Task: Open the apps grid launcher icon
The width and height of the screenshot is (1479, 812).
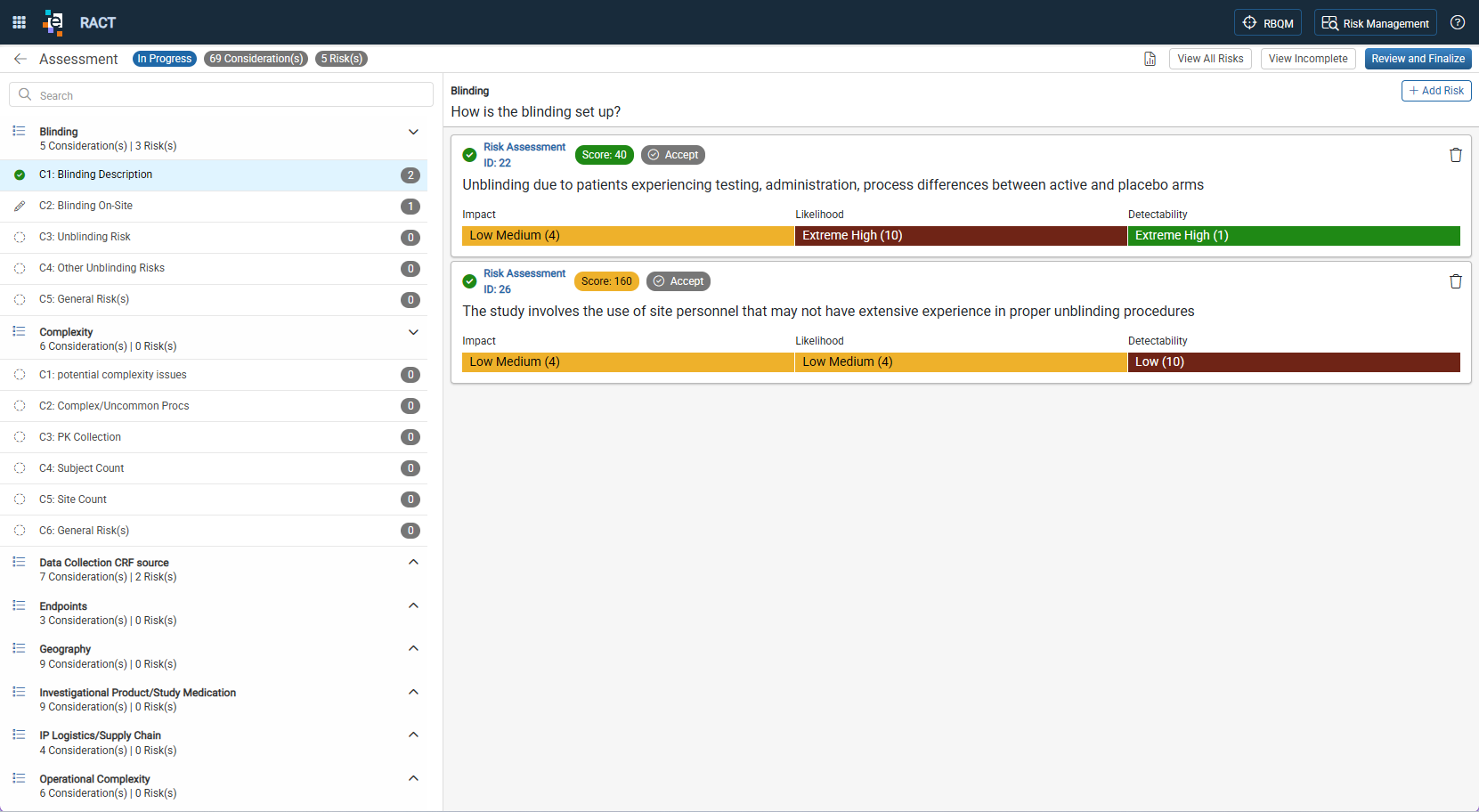Action: pyautogui.click(x=19, y=22)
